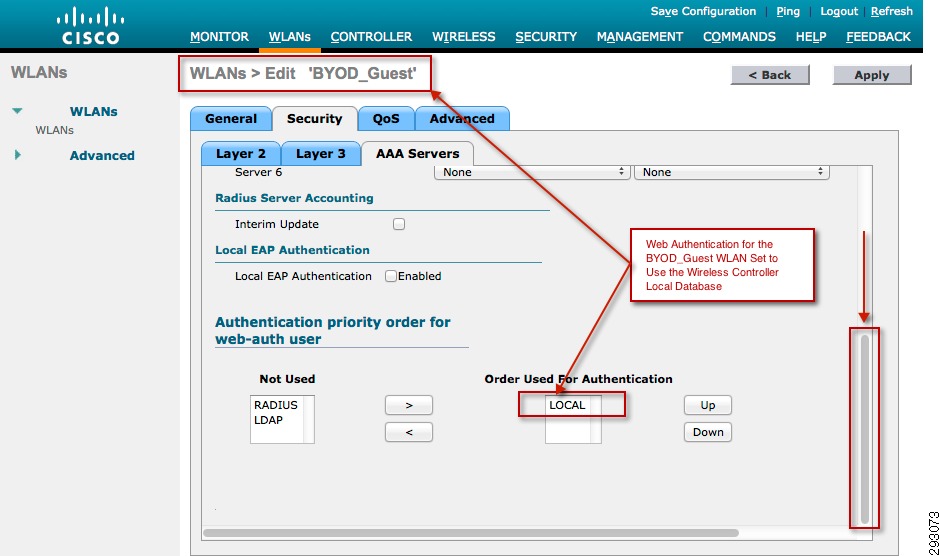This screenshot has width=939, height=556.
Task: Click the Up order button
Action: pos(708,405)
